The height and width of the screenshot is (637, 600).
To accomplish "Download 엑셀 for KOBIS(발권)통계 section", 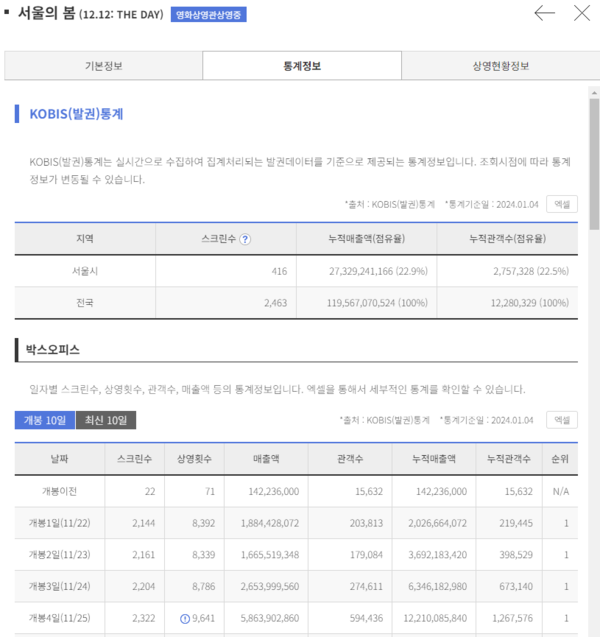I will coord(562,204).
